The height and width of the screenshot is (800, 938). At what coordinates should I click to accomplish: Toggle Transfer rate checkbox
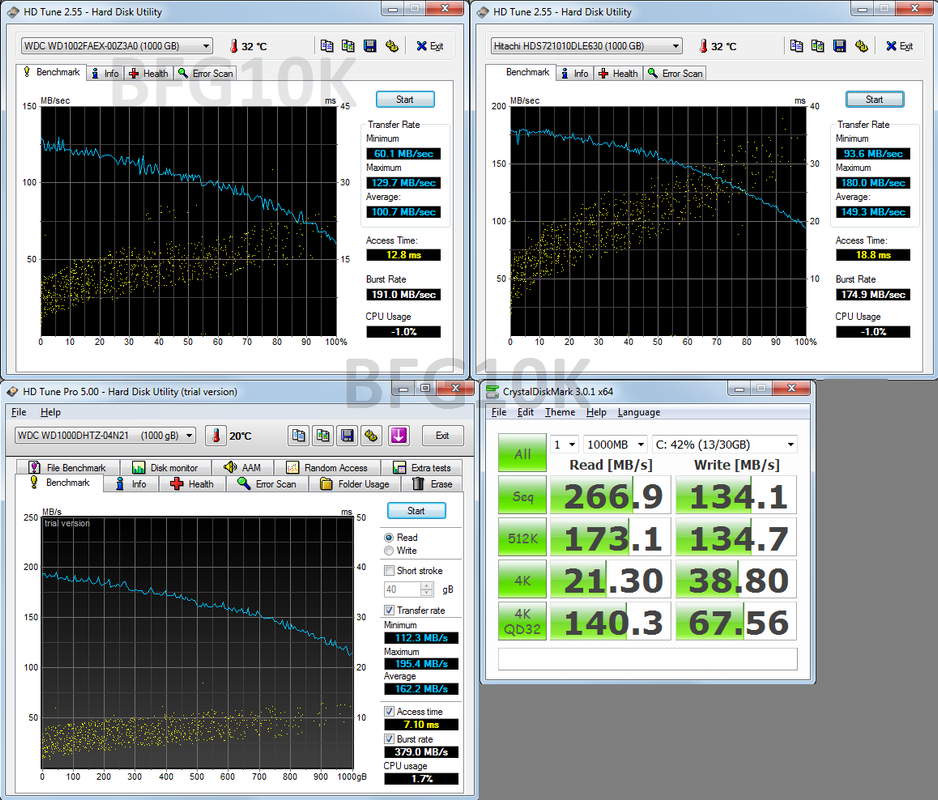click(x=389, y=610)
